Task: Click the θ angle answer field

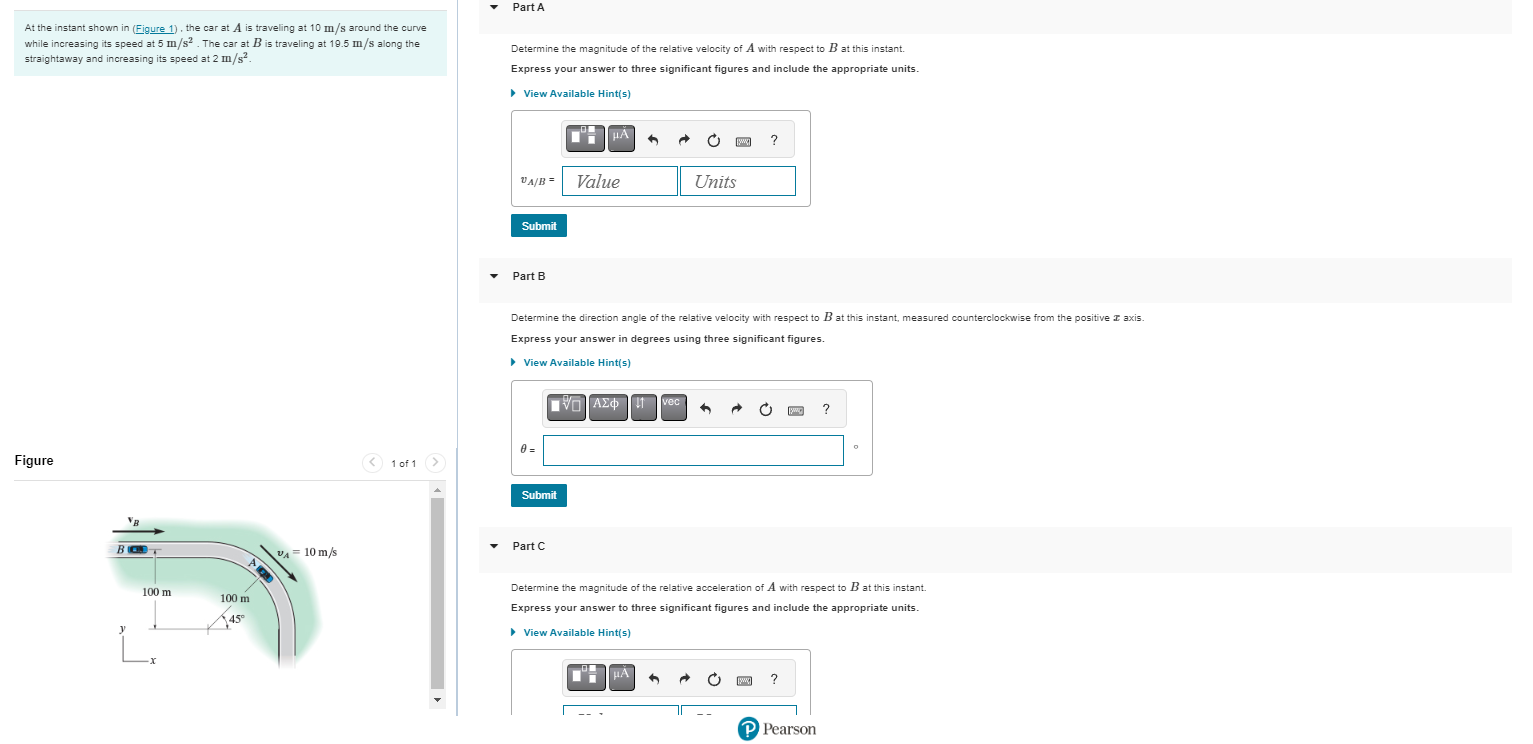Action: coord(694,450)
